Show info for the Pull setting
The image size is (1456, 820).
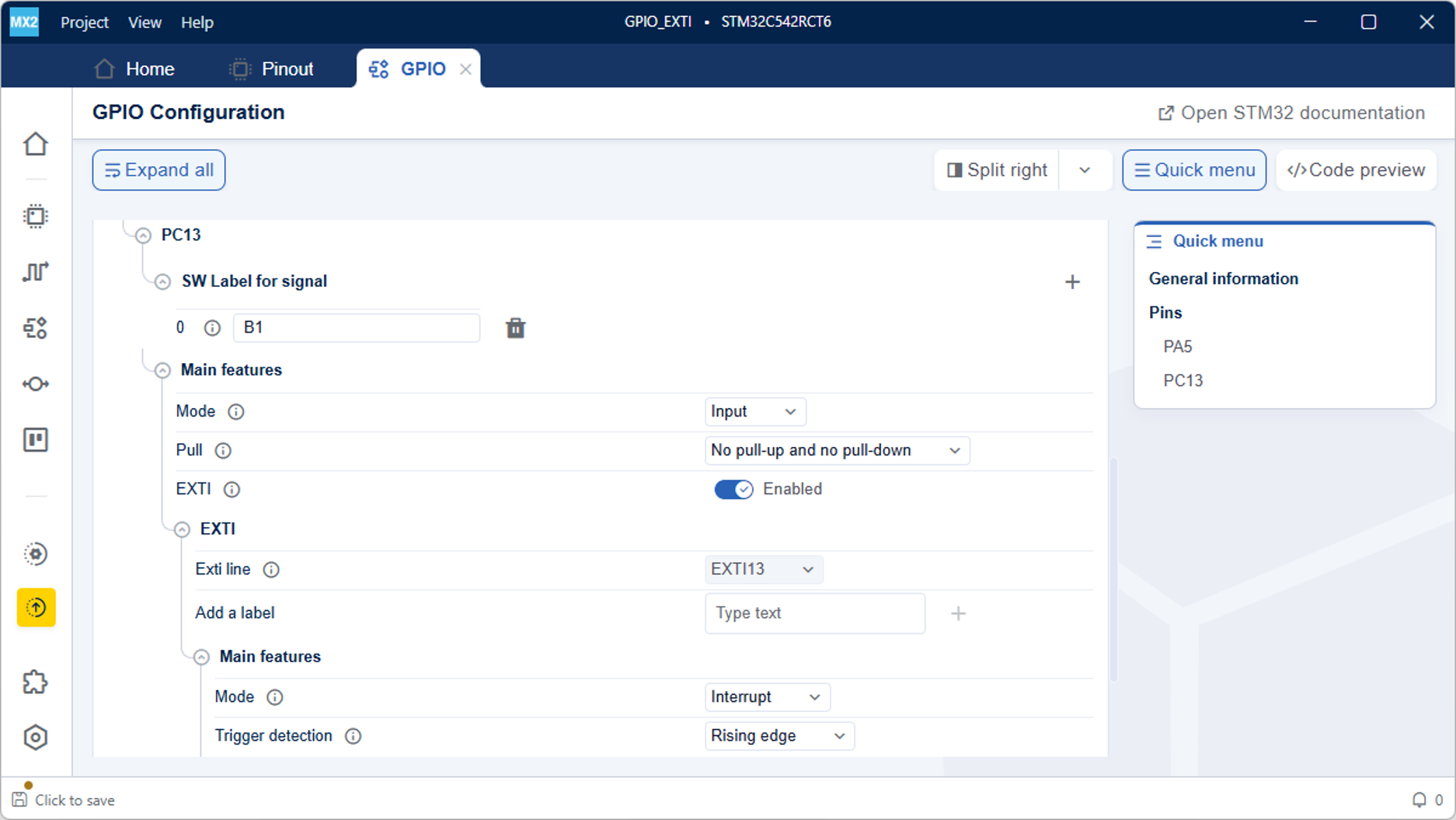point(223,451)
